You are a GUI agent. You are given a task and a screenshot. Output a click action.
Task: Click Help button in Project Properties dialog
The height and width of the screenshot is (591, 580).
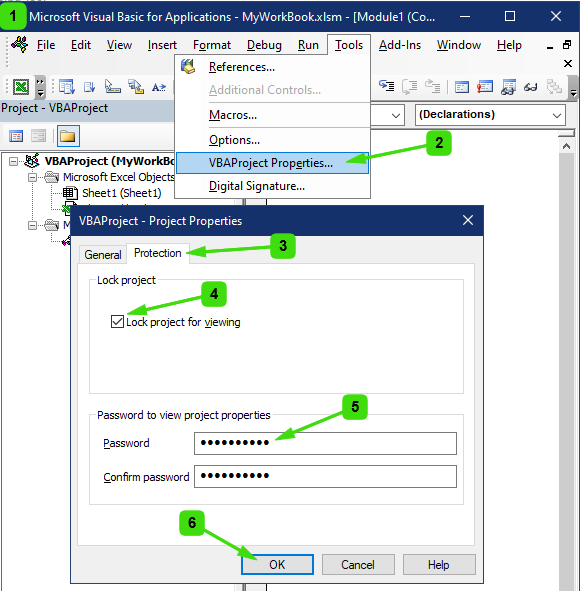[x=439, y=565]
